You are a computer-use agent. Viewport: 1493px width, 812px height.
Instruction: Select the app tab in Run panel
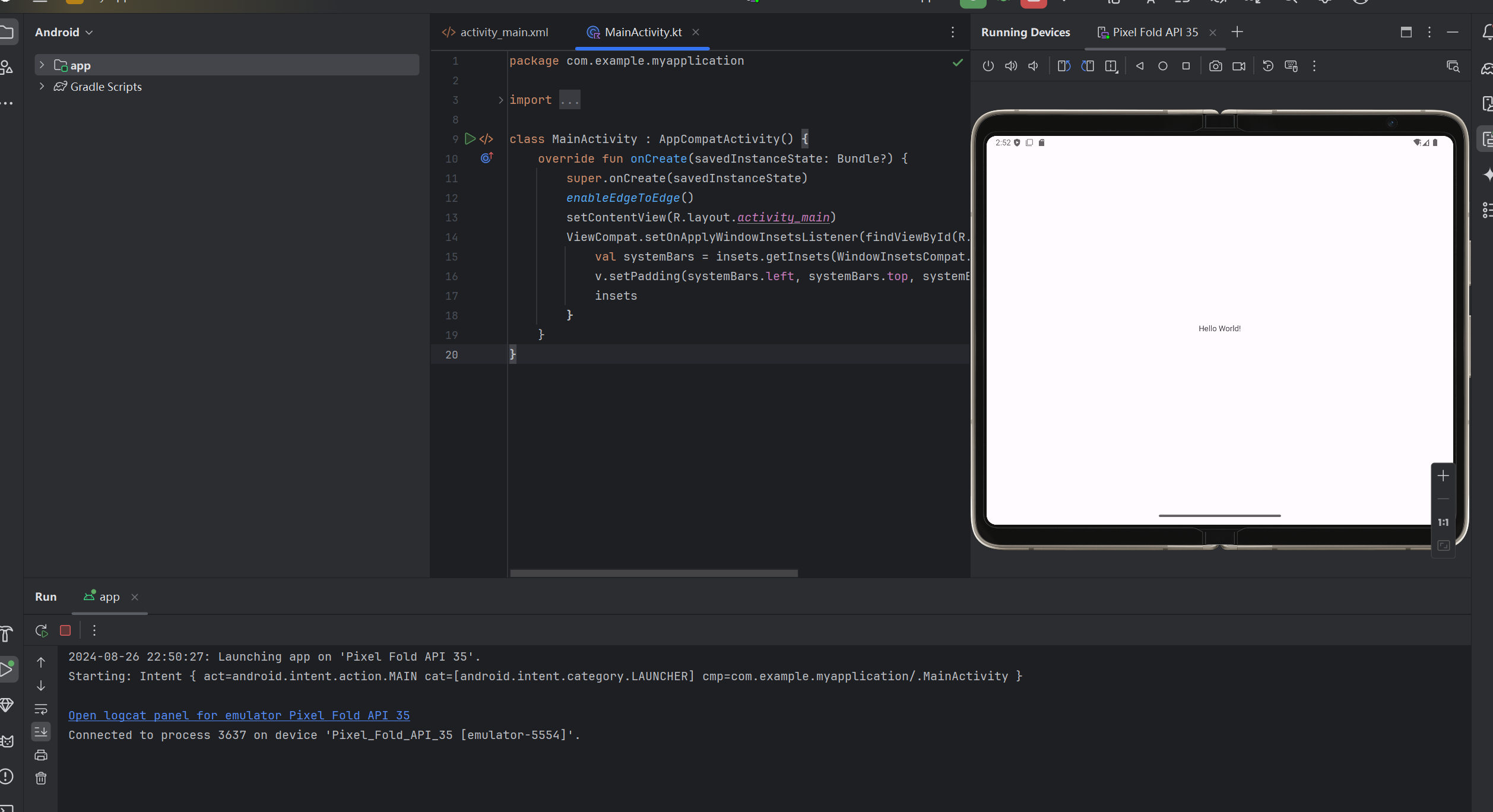(109, 597)
